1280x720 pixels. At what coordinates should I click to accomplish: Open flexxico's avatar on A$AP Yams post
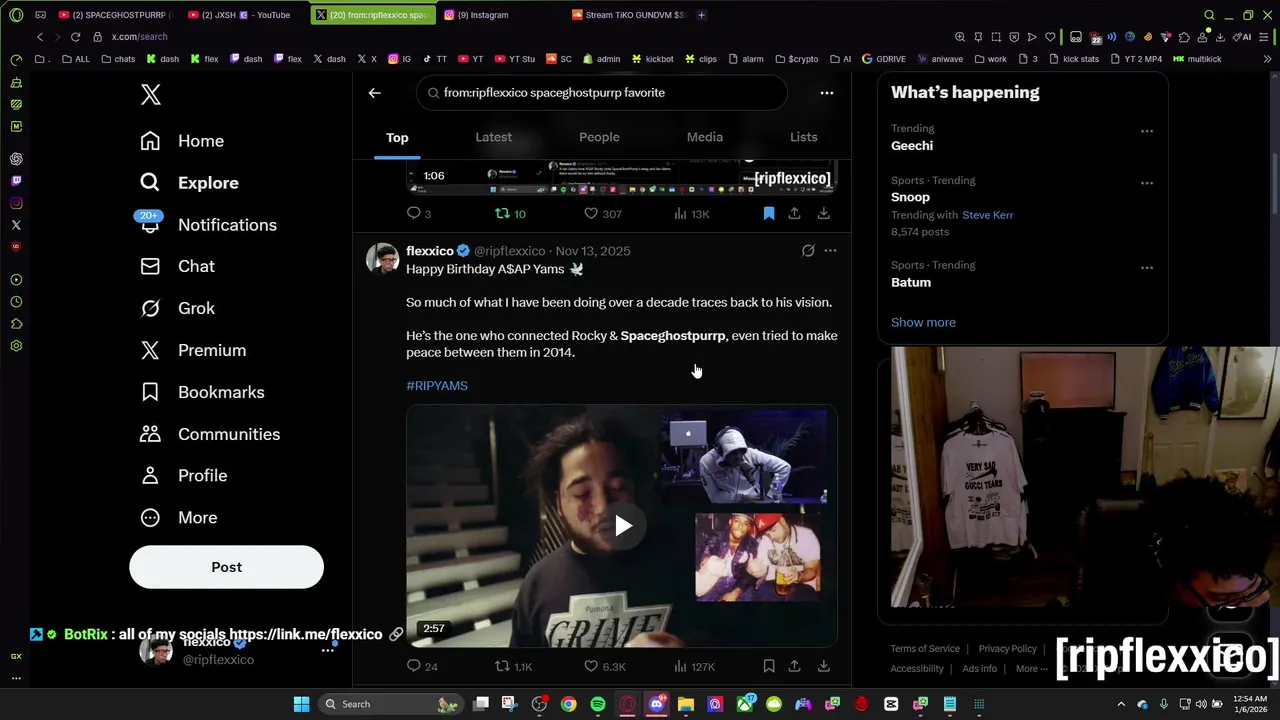click(x=382, y=258)
